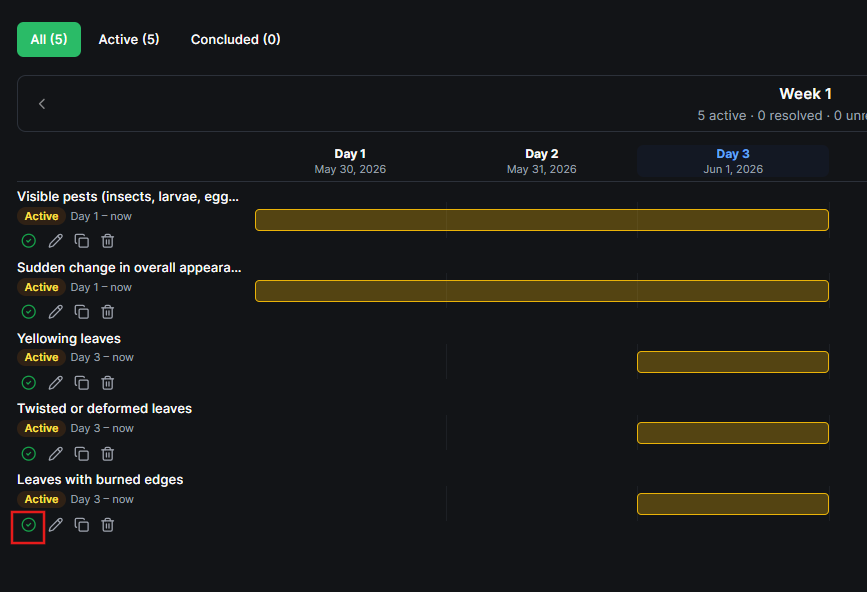The width and height of the screenshot is (867, 592).
Task: Select the Day 3 Jun 1 column header
Action: point(733,161)
